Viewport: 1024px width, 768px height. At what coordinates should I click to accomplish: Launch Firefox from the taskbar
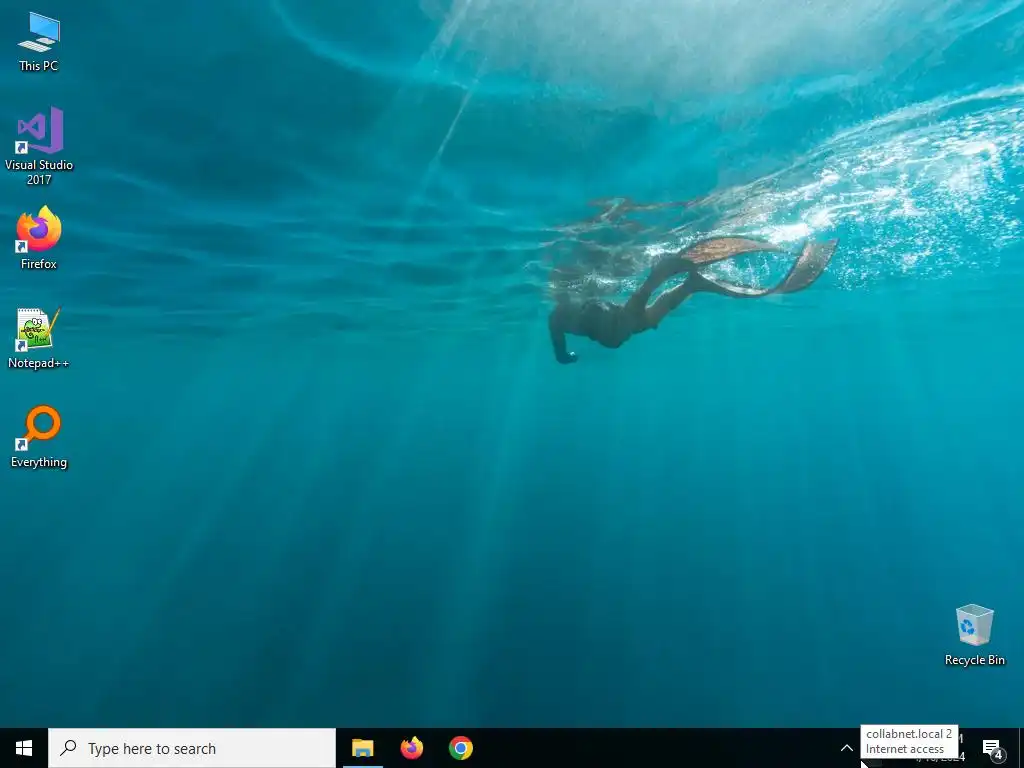pos(412,748)
